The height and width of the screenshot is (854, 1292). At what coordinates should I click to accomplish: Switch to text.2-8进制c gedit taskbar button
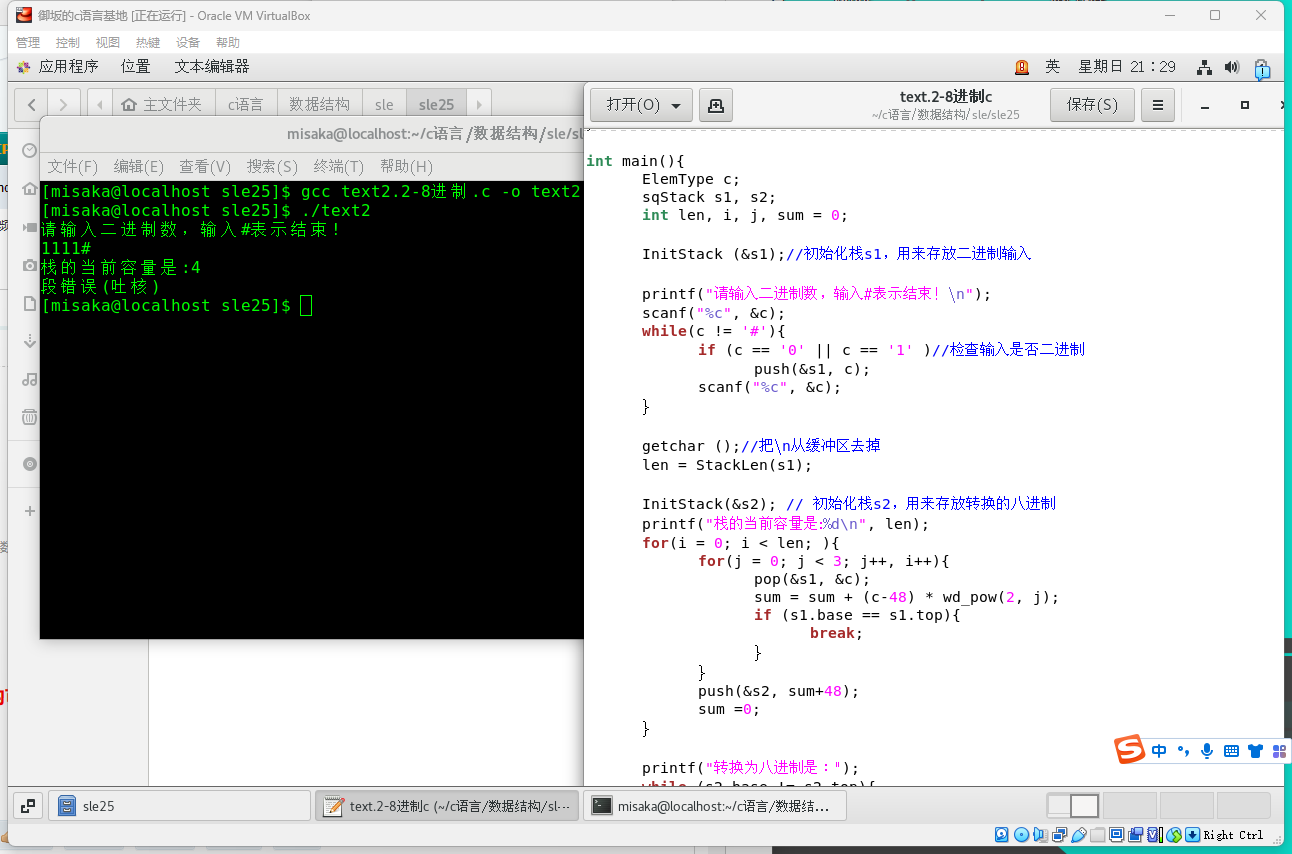click(x=448, y=805)
